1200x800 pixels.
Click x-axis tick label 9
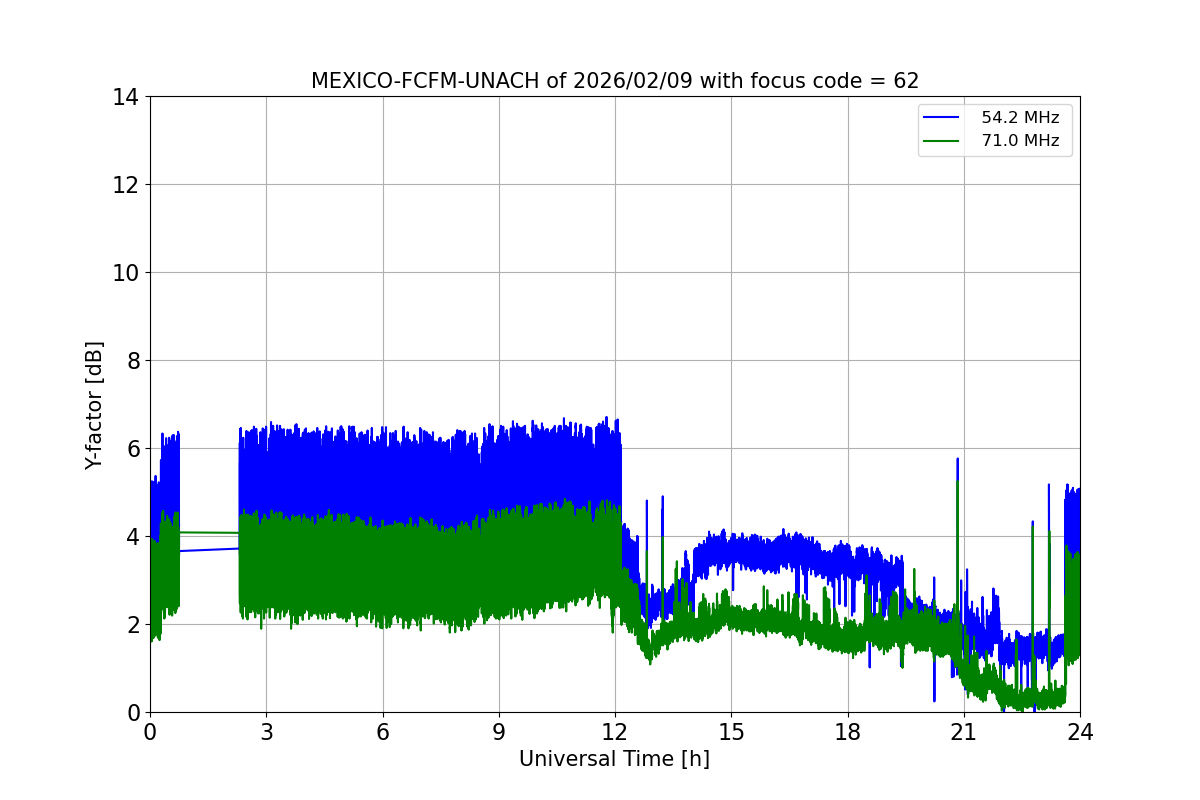click(x=499, y=732)
